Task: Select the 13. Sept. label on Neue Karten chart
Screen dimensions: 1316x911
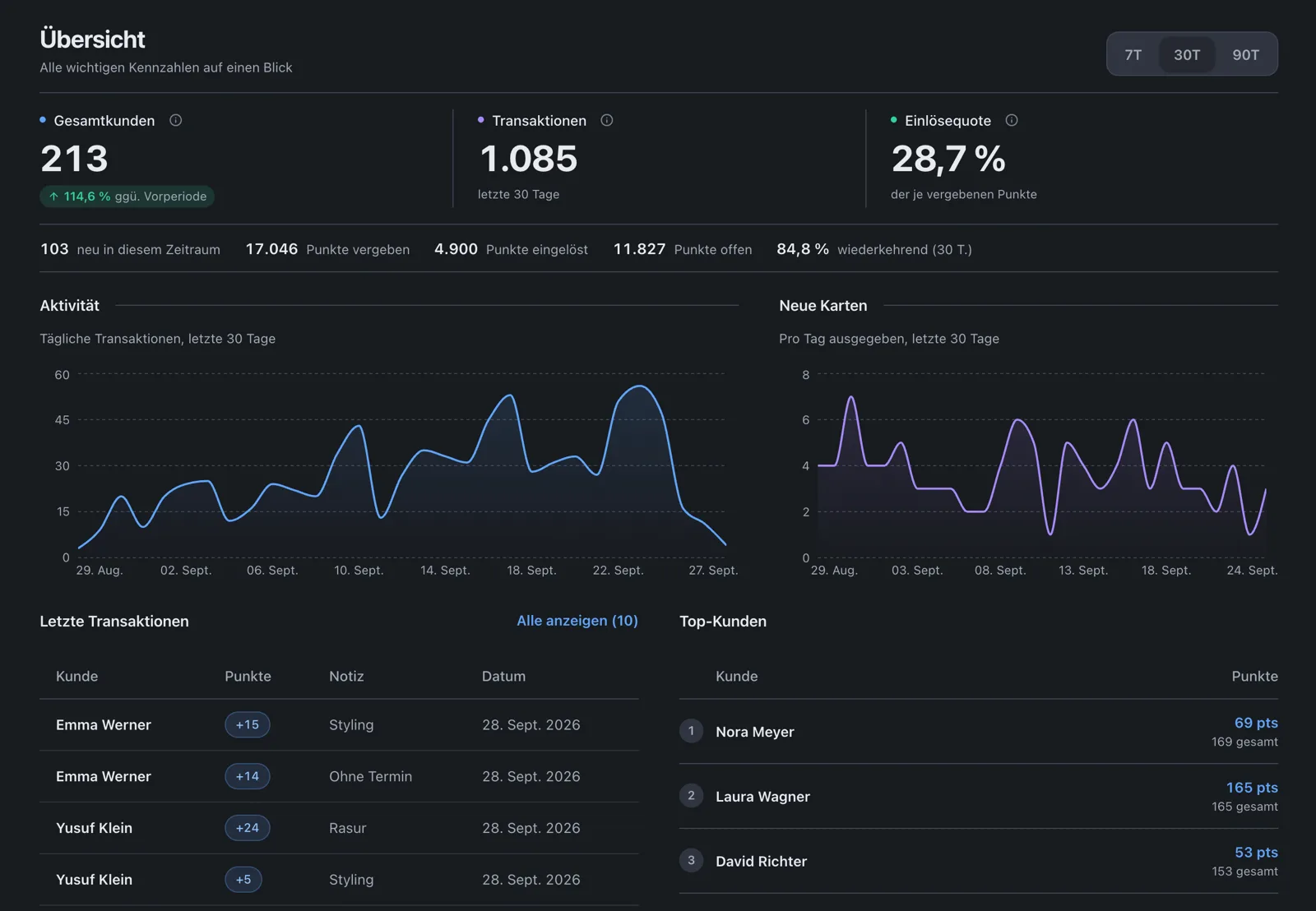Action: pos(1082,570)
